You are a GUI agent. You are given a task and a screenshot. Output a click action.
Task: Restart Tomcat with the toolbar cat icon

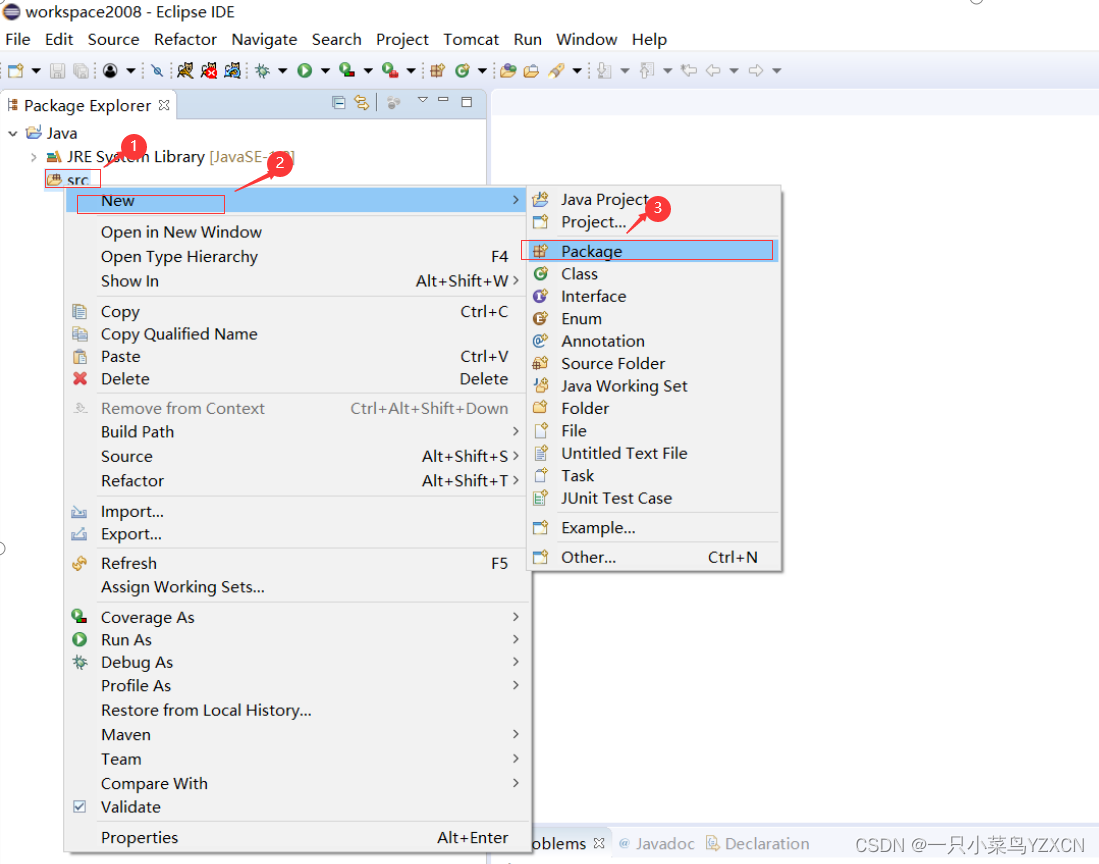tap(233, 71)
